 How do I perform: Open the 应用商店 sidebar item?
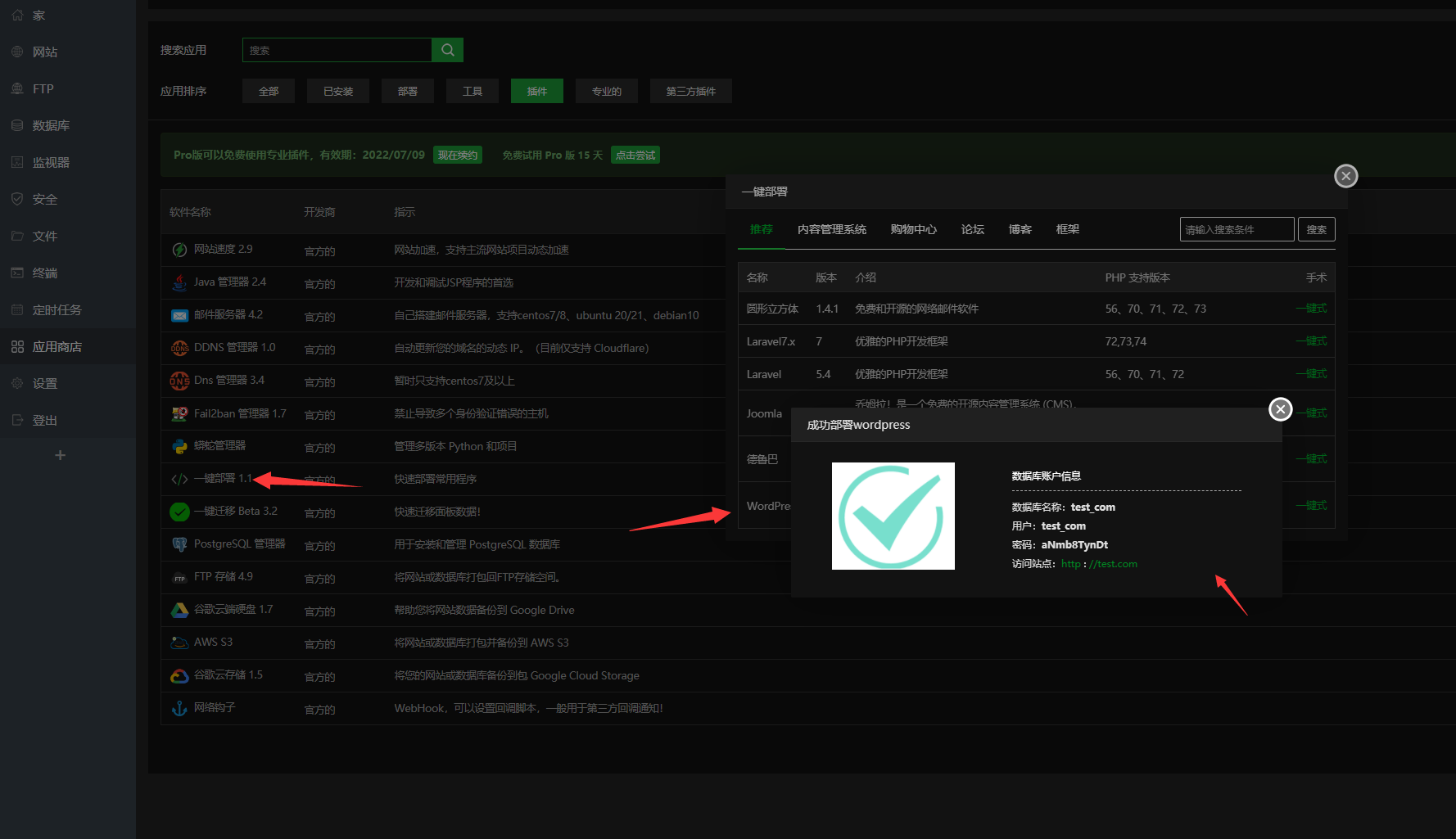pos(57,347)
